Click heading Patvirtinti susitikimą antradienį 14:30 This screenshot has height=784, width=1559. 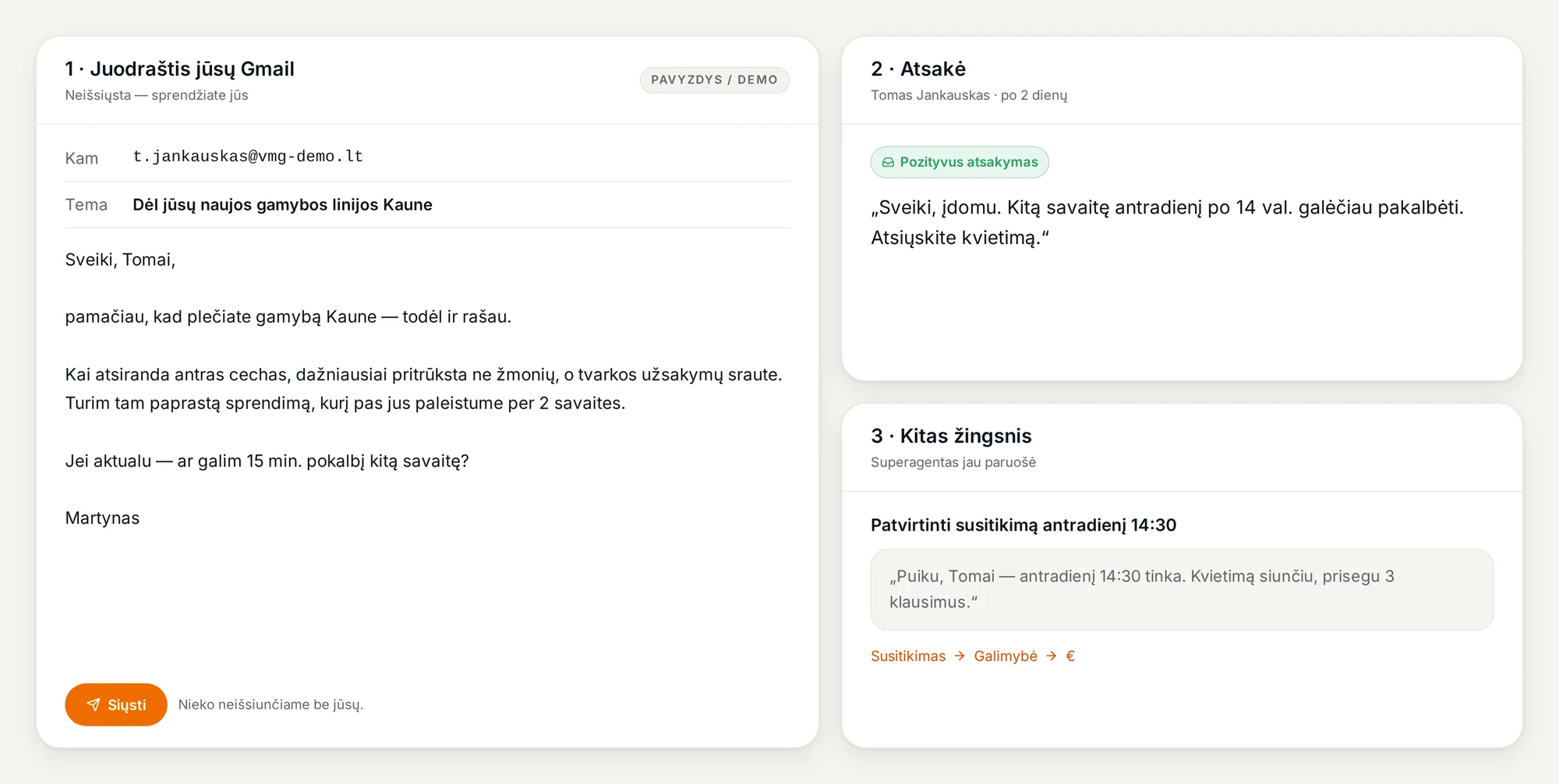pyautogui.click(x=1023, y=525)
